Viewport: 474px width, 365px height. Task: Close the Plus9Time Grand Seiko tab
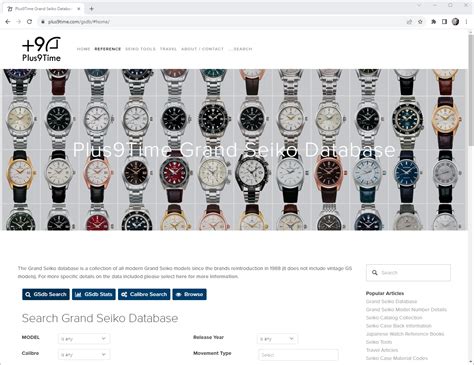(x=79, y=9)
